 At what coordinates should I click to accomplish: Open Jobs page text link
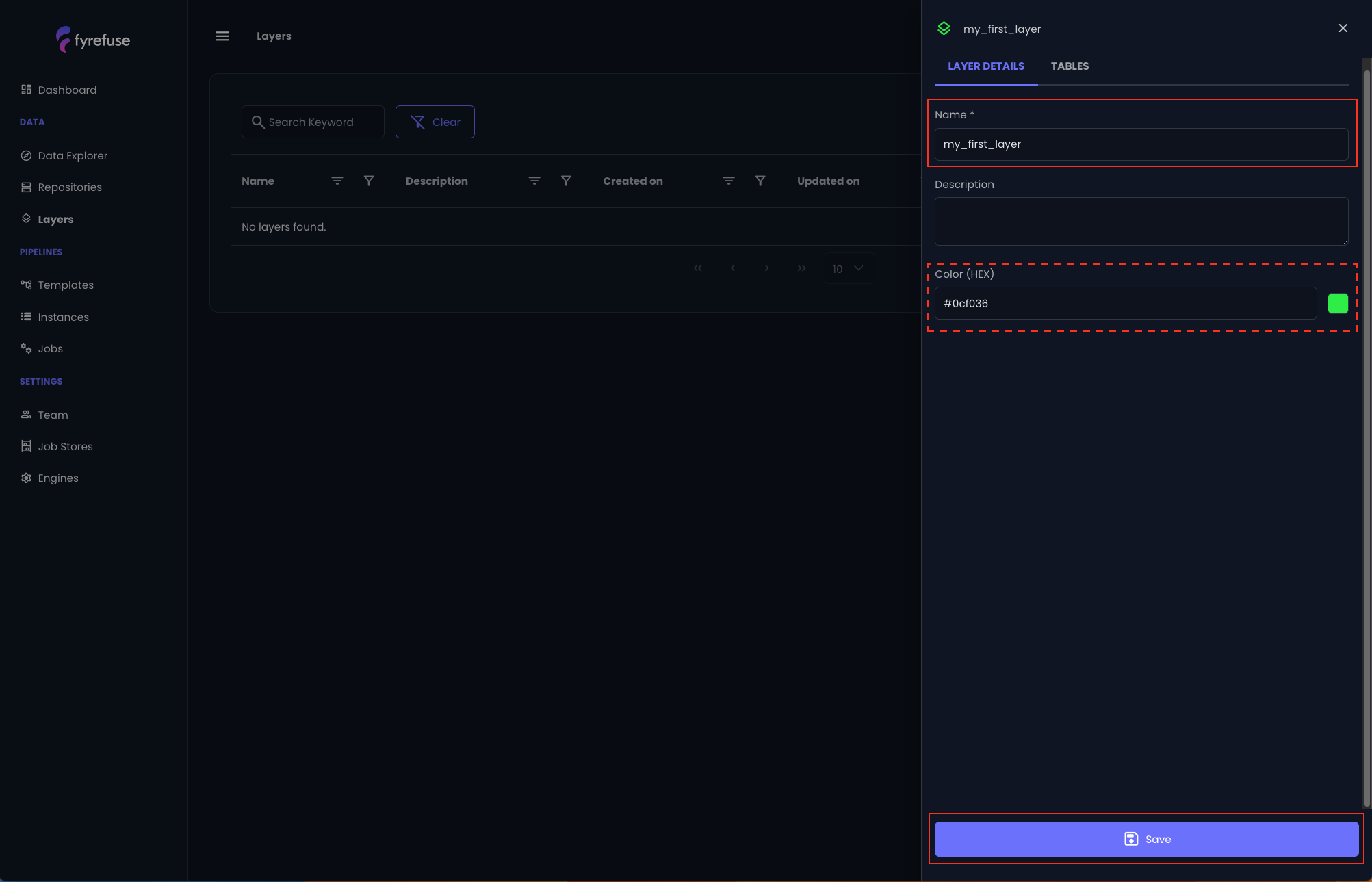tap(51, 348)
